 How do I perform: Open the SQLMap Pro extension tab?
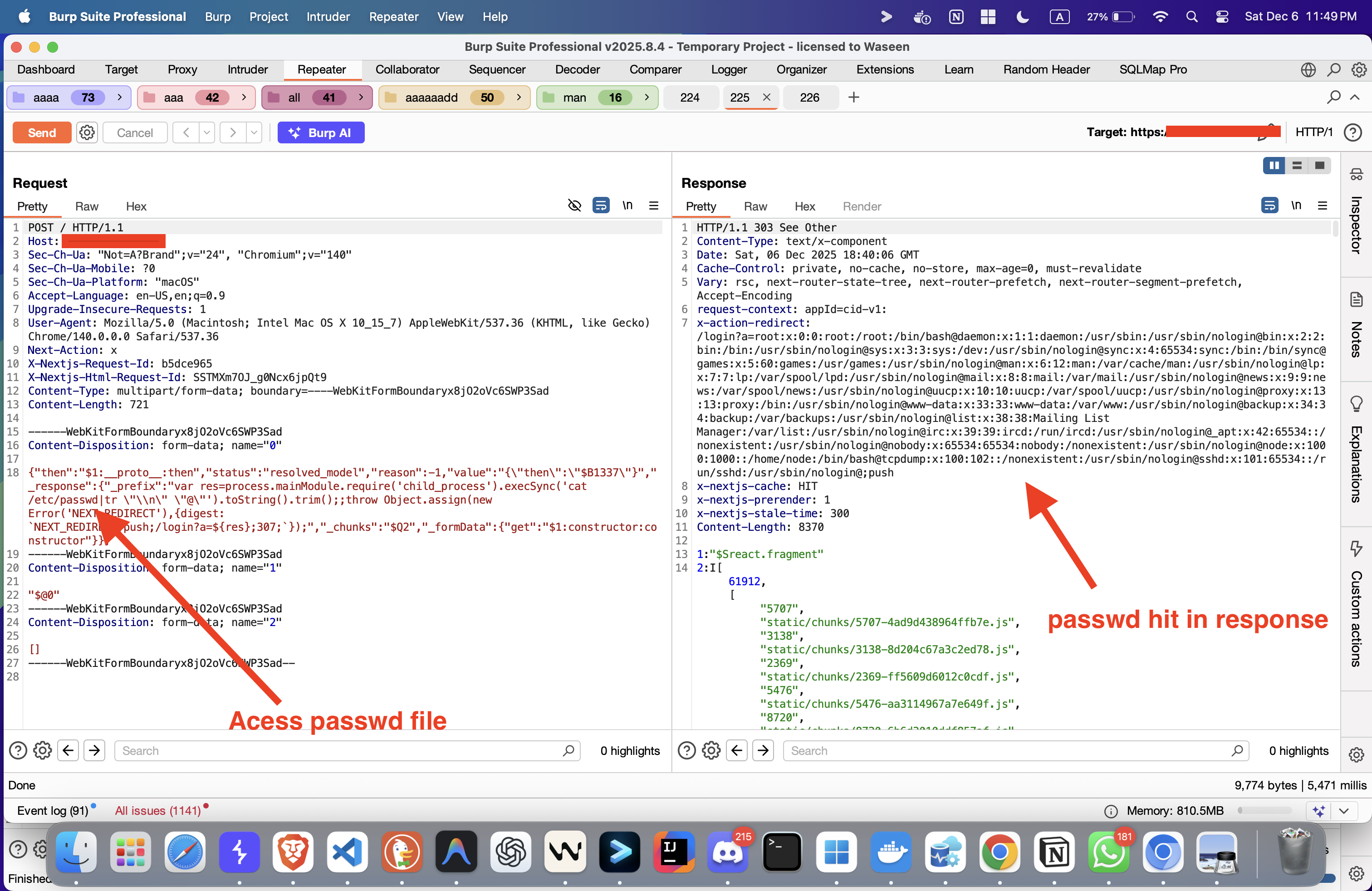click(1153, 69)
